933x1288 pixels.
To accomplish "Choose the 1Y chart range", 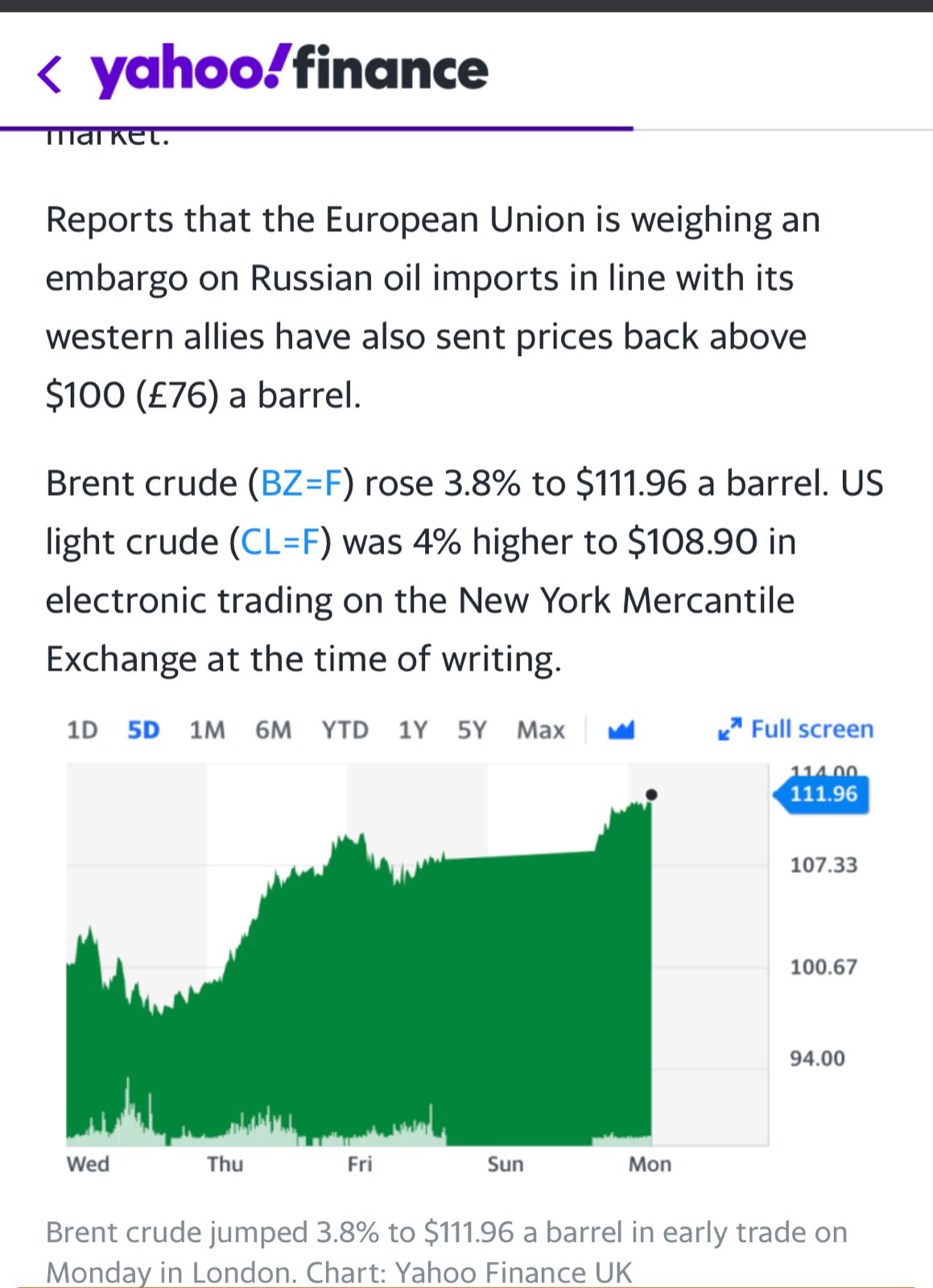I will (412, 729).
